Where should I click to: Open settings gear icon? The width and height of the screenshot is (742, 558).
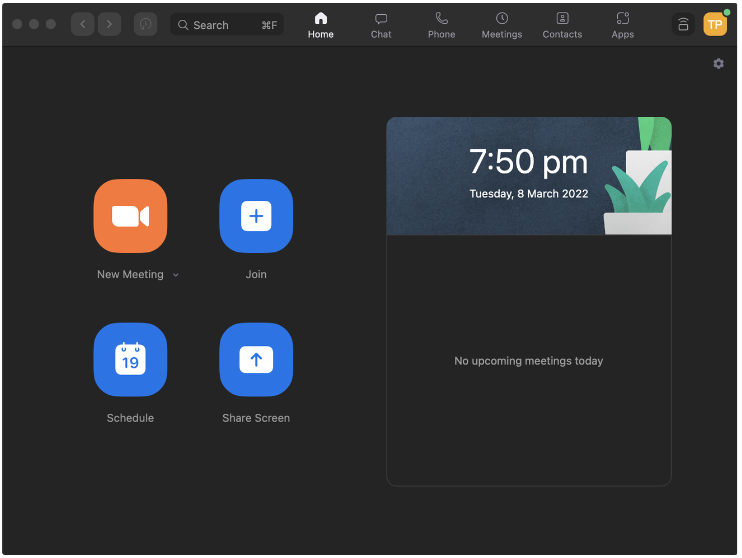coord(718,63)
